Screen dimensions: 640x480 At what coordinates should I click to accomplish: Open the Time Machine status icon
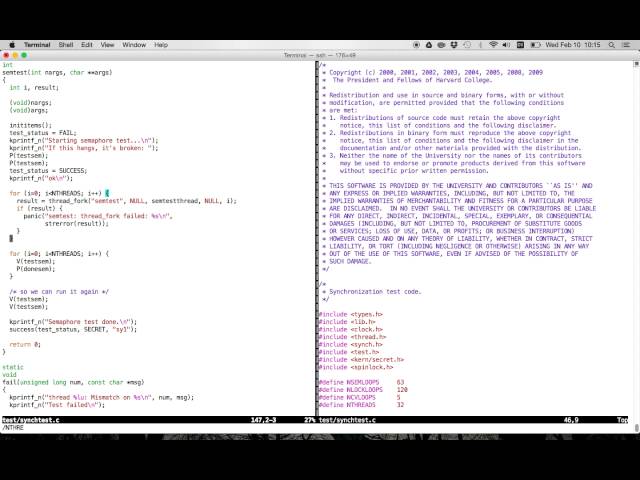point(467,45)
